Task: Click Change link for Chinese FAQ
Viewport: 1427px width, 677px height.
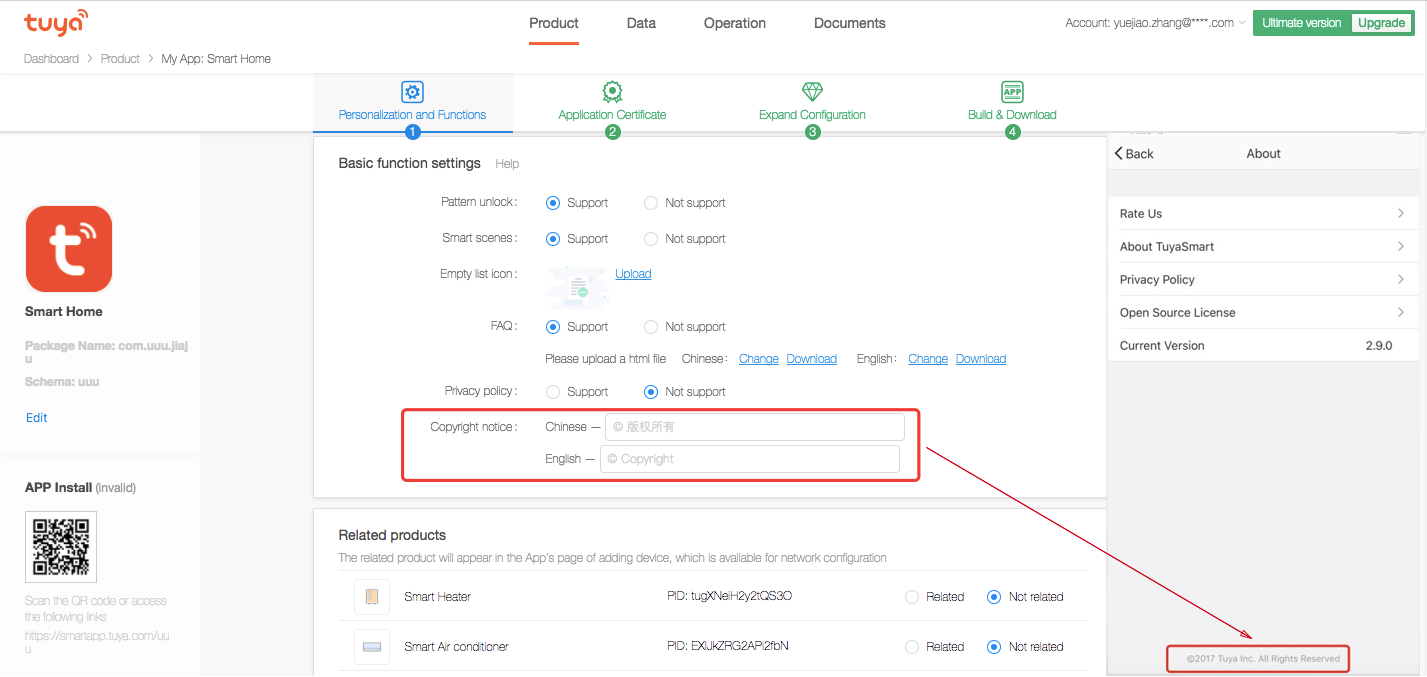Action: pyautogui.click(x=759, y=359)
